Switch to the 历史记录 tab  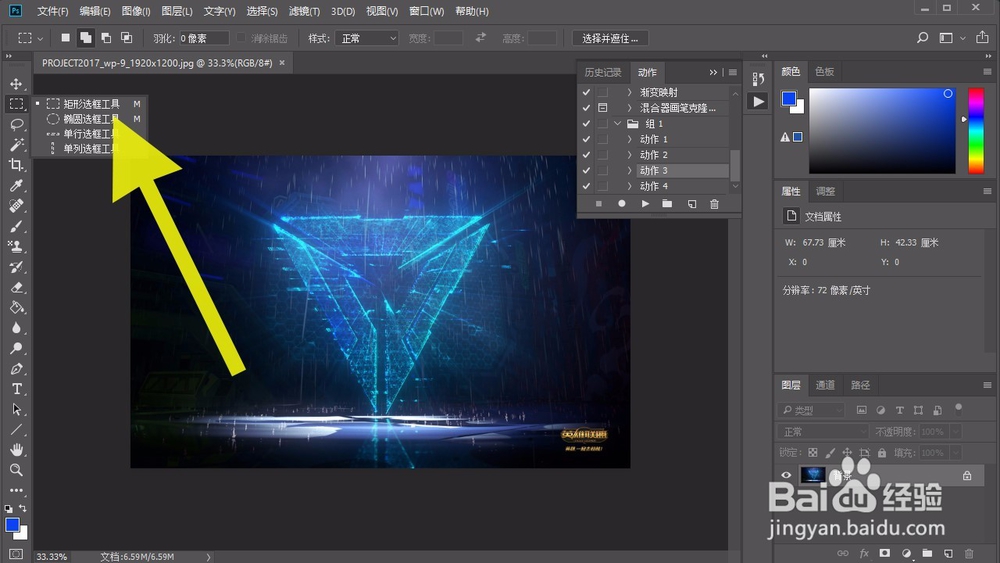[x=603, y=72]
